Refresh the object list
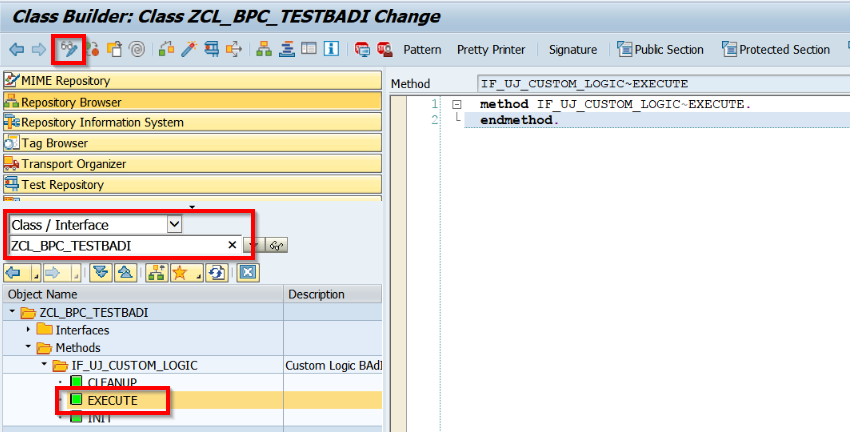Viewport: 850px width, 432px height. pos(217,273)
